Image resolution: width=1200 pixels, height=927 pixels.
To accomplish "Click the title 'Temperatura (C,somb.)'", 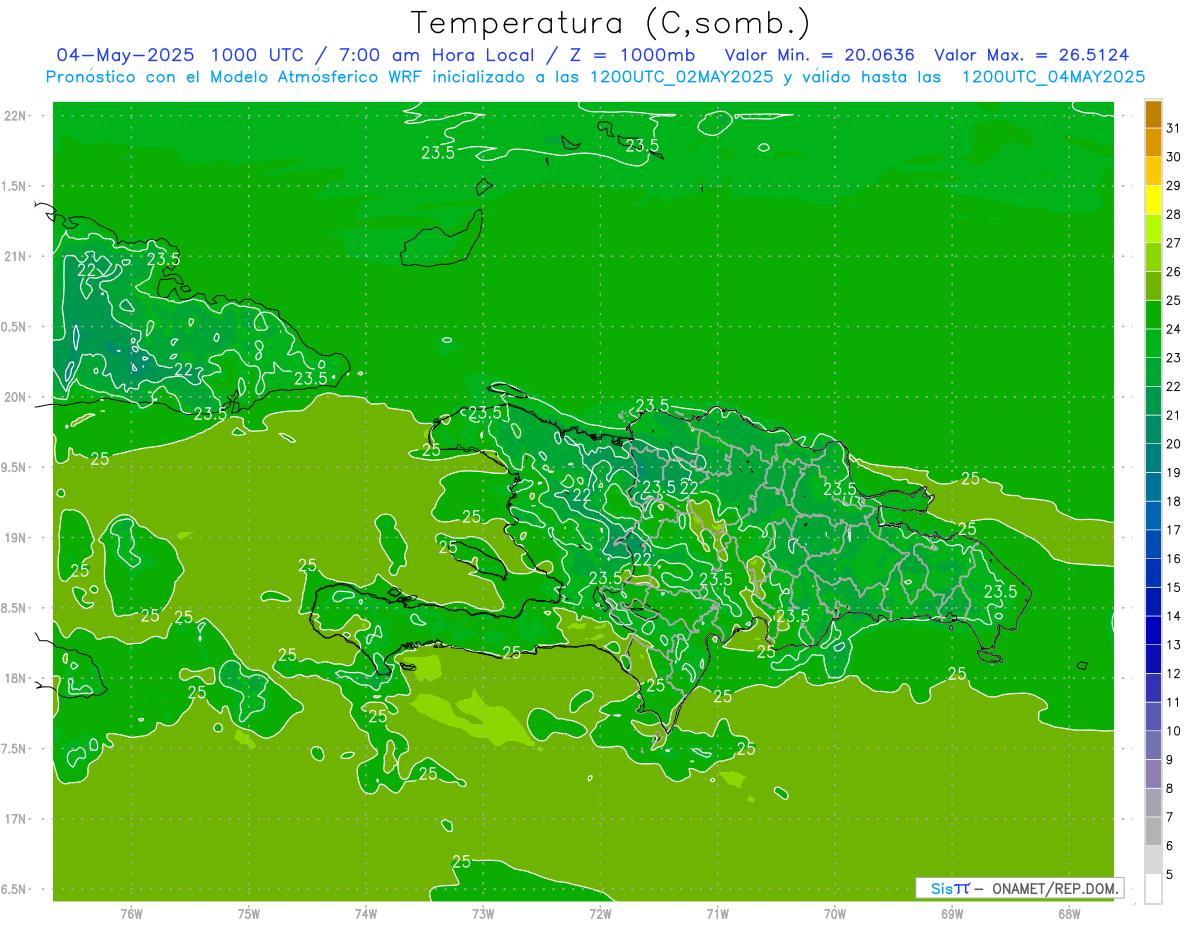I will click(611, 23).
